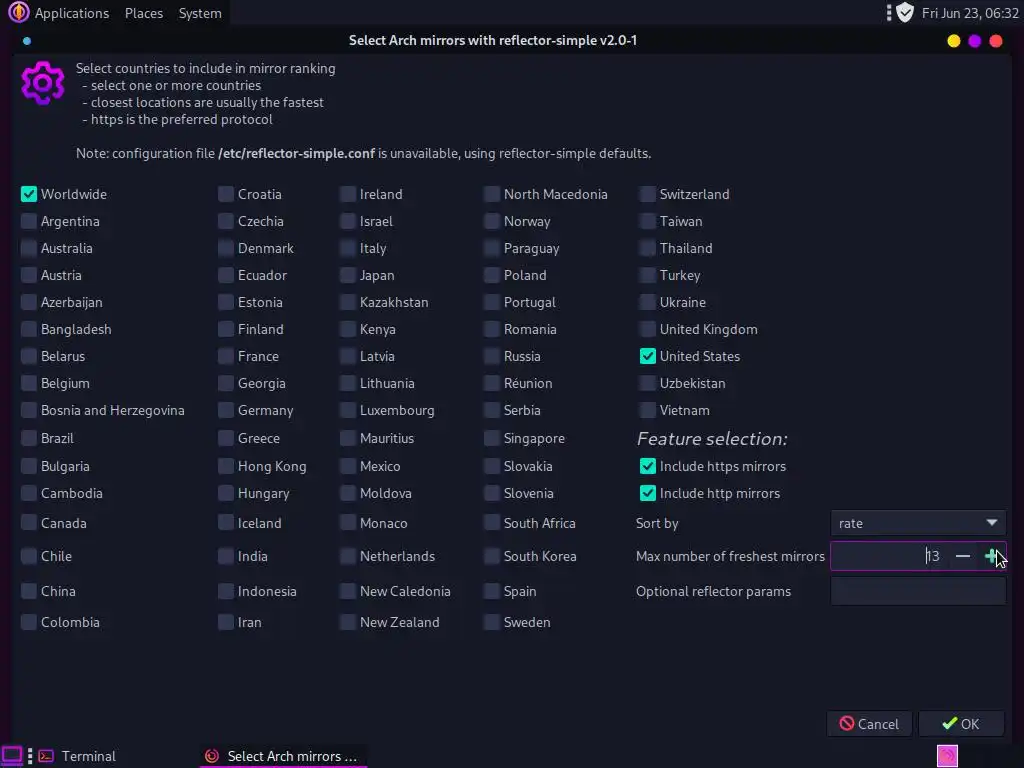The height and width of the screenshot is (768, 1024).
Task: Select the Mexico checkbox
Action: [347, 466]
